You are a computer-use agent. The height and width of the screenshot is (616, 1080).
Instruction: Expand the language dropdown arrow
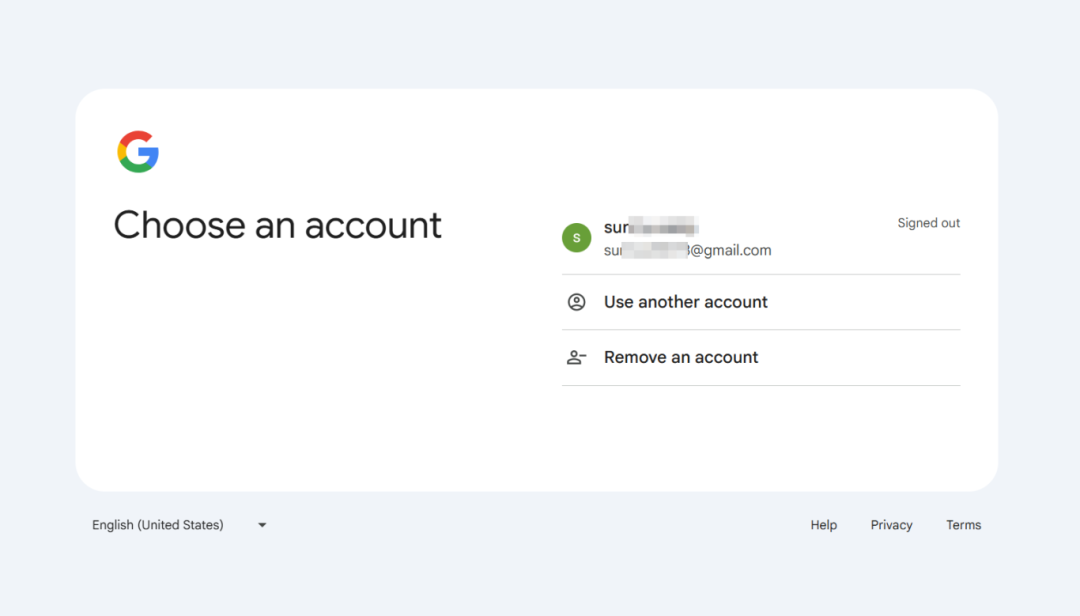pyautogui.click(x=262, y=525)
